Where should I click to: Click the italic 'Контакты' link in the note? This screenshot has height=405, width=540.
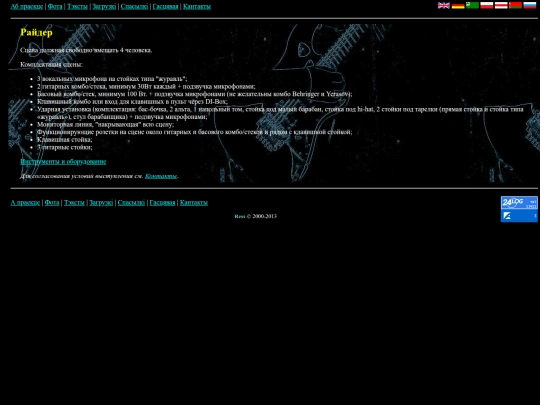(161, 176)
